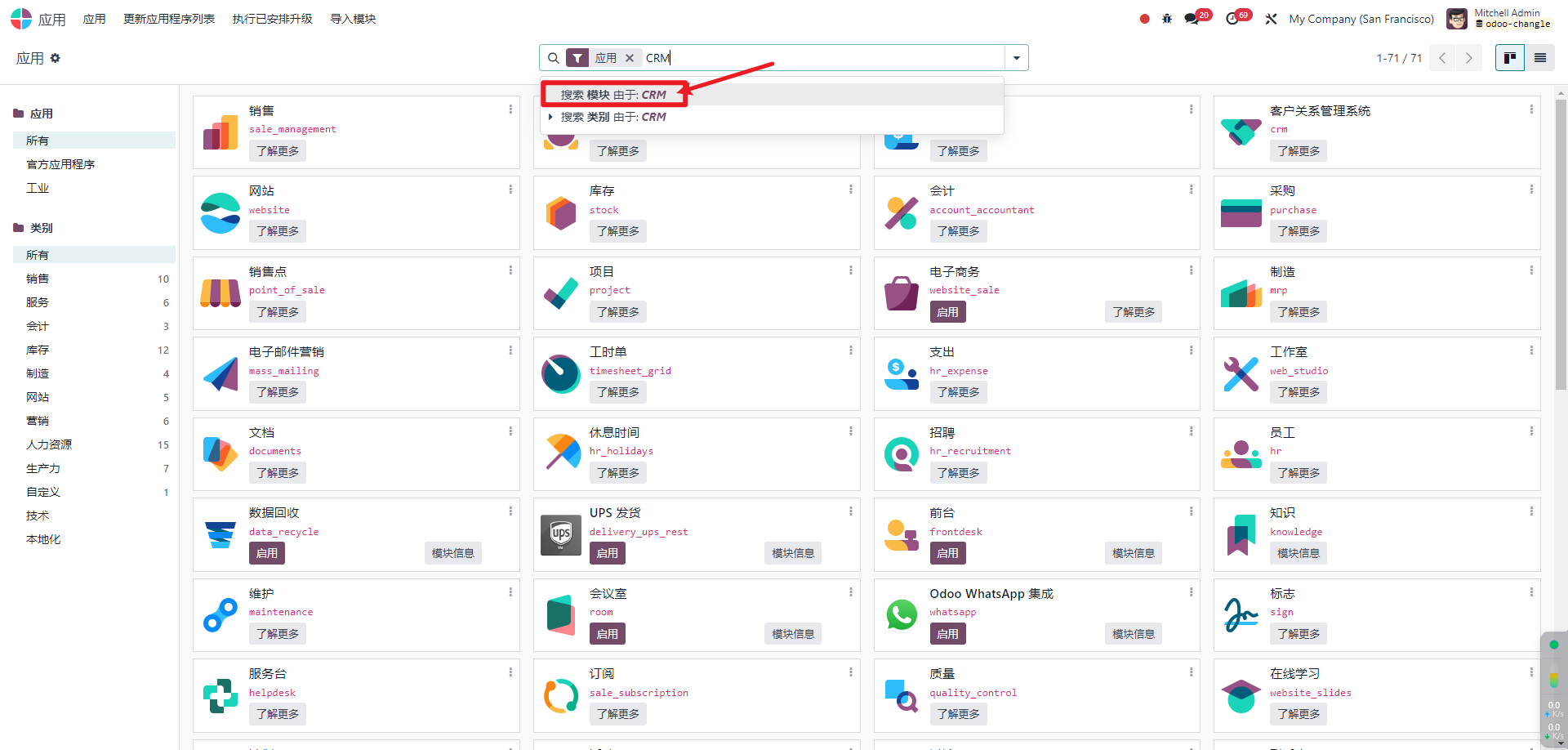
Task: Click the 项目 project app icon
Action: [x=561, y=293]
